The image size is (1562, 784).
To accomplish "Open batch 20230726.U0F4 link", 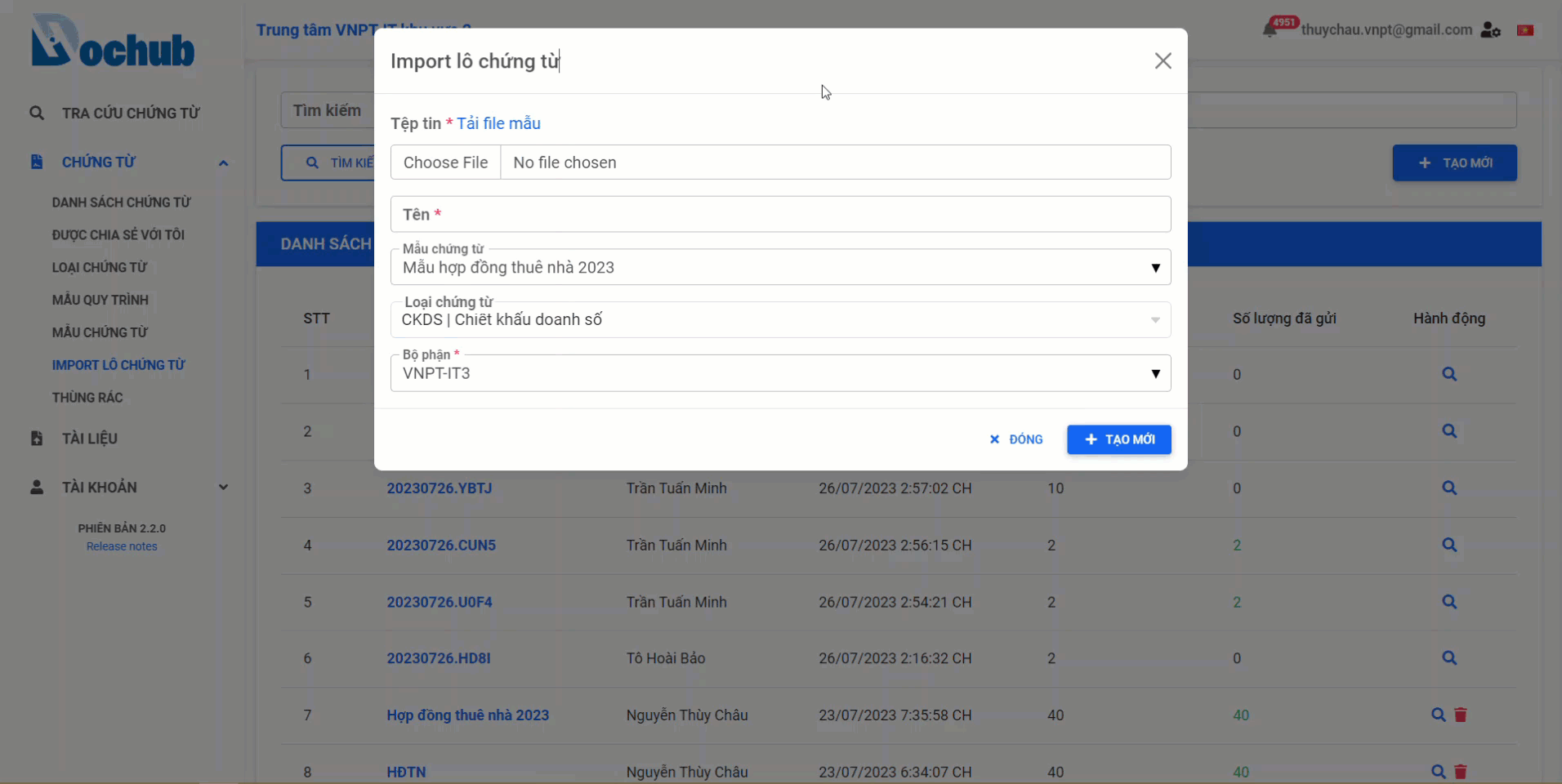I will click(x=440, y=602).
